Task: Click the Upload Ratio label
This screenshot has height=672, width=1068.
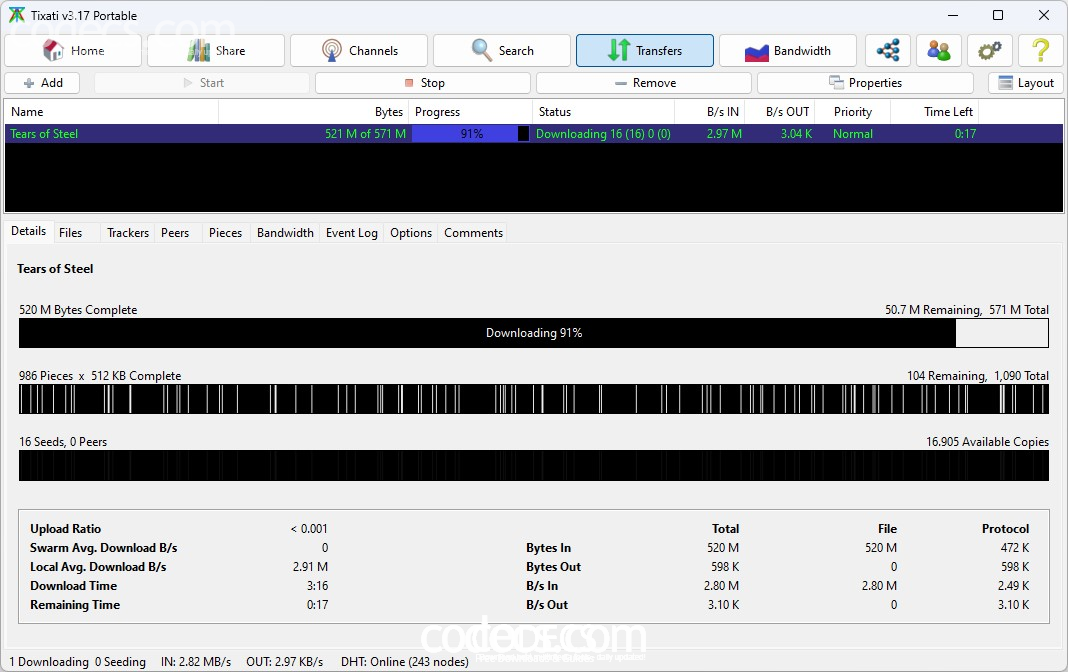Action: pos(65,529)
